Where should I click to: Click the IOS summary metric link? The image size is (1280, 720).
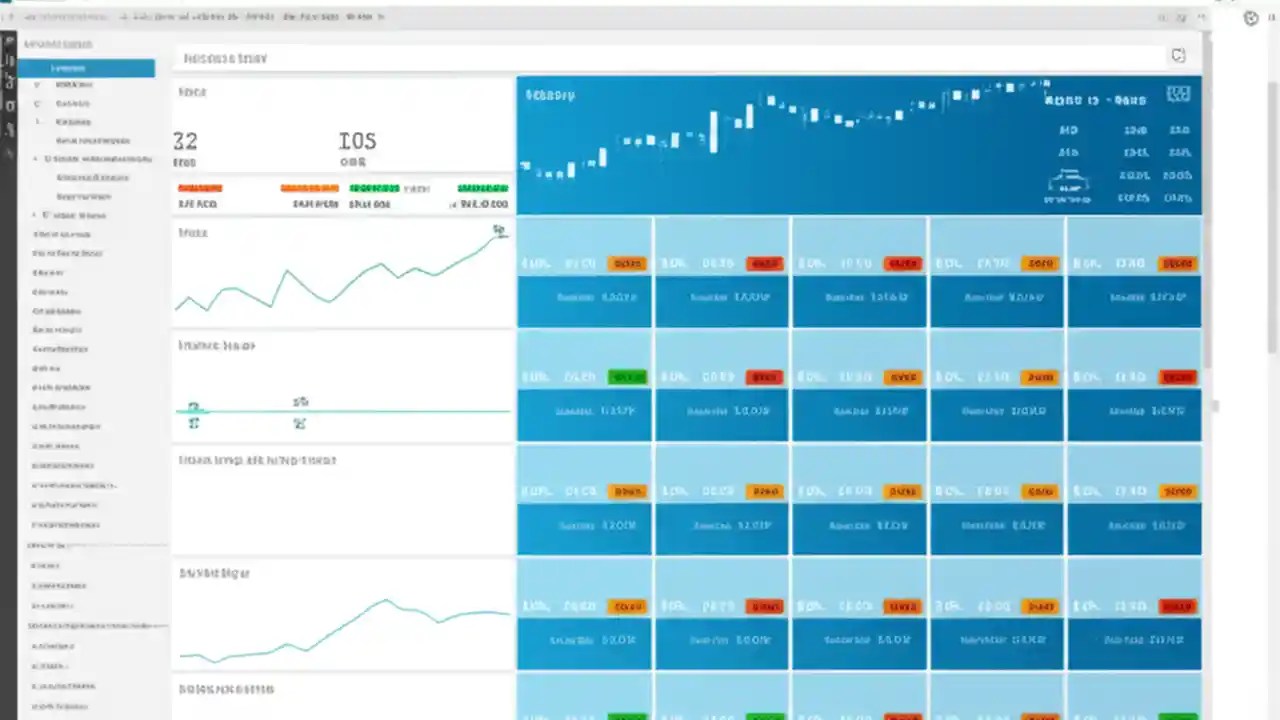(x=357, y=142)
